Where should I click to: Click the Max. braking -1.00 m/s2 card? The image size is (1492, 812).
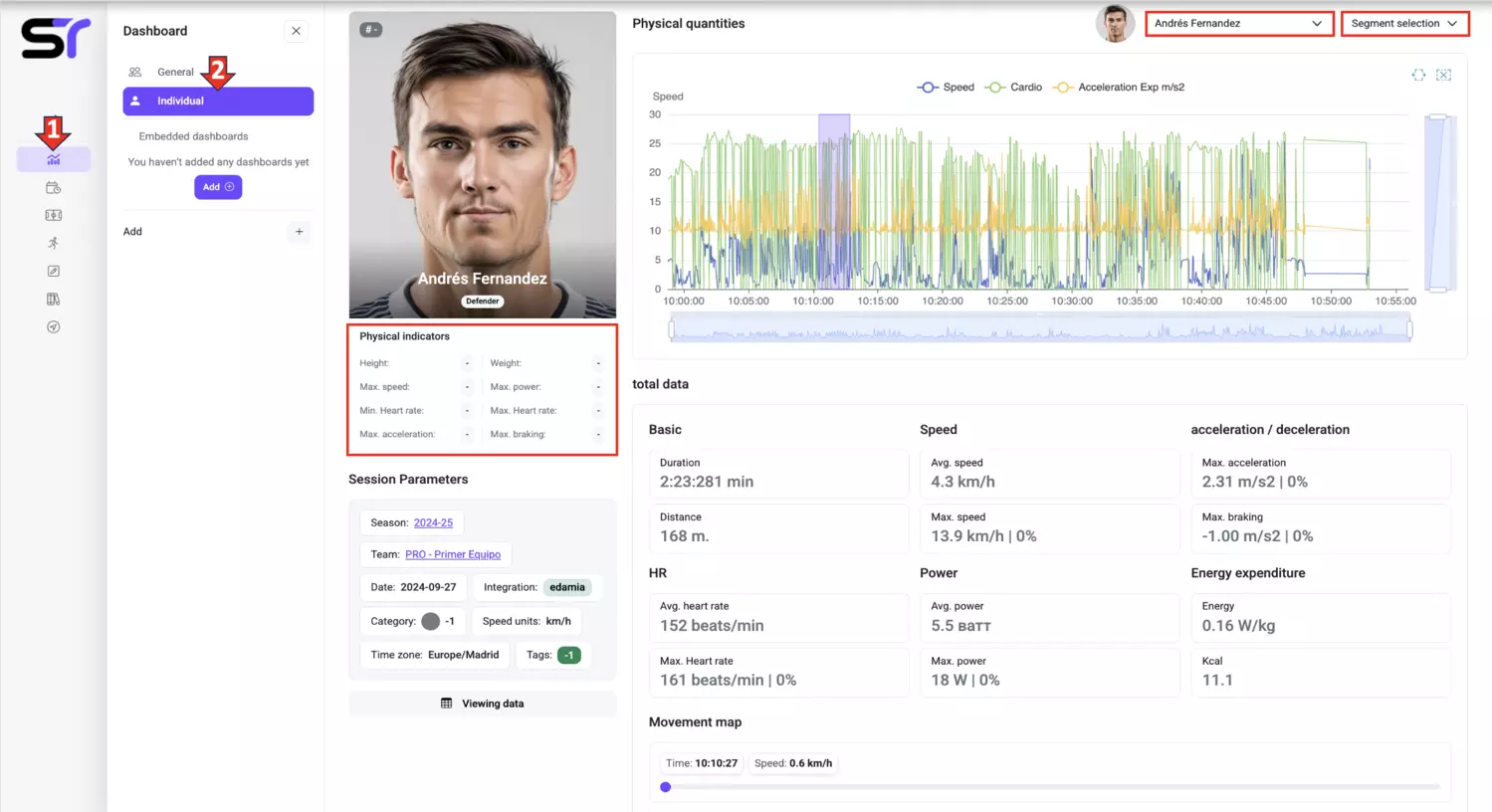click(x=1321, y=528)
